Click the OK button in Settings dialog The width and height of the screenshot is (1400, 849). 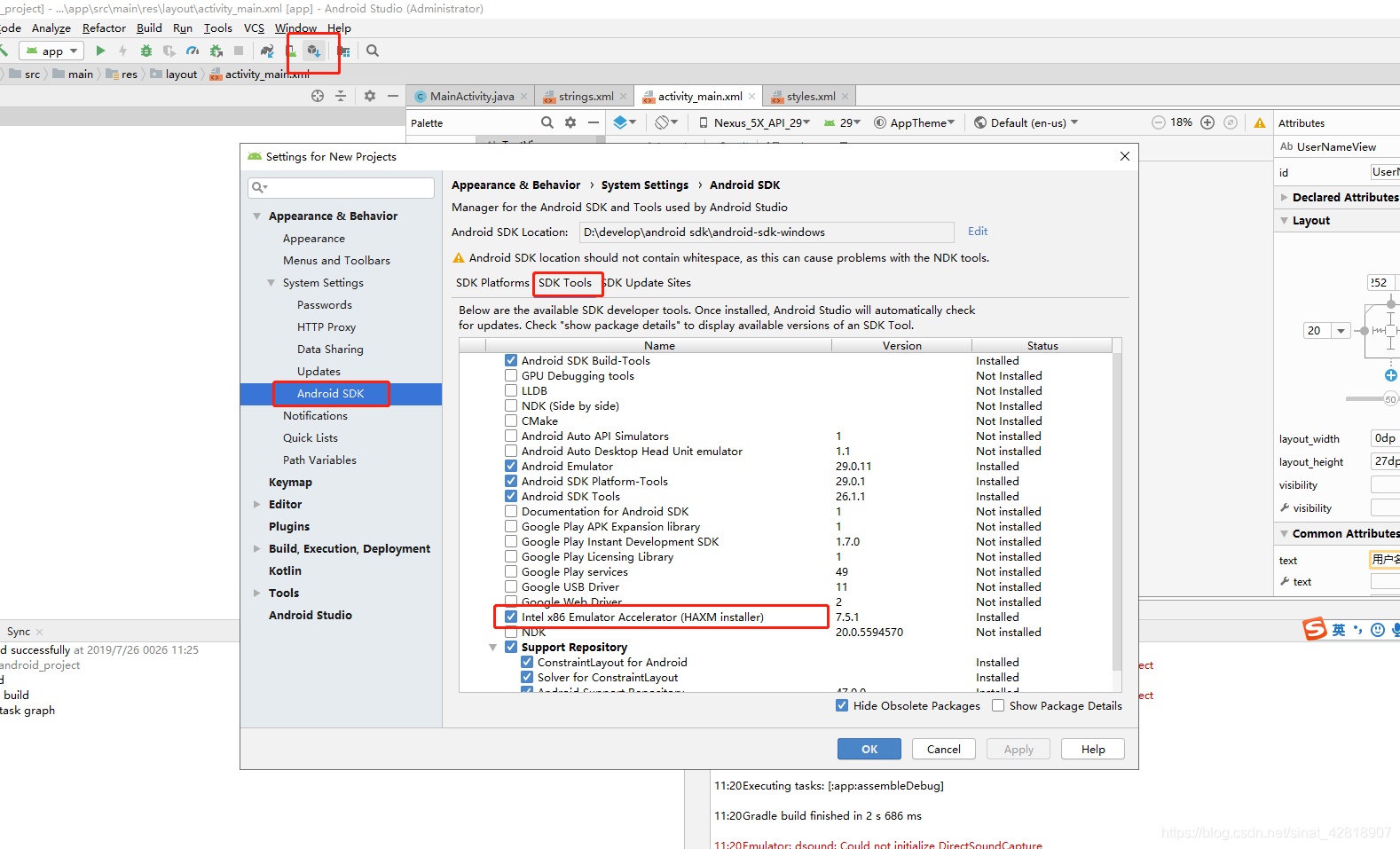[869, 749]
